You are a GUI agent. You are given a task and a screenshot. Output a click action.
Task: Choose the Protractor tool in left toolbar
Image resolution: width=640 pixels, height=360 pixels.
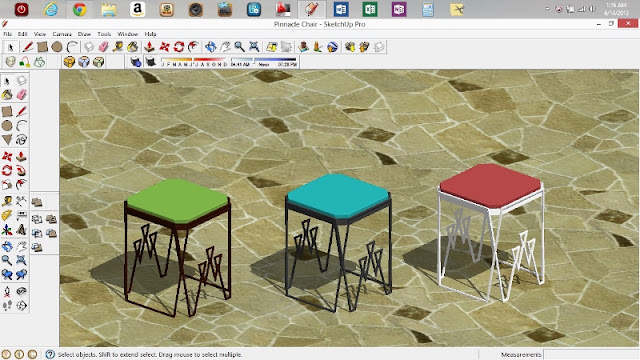(7, 216)
